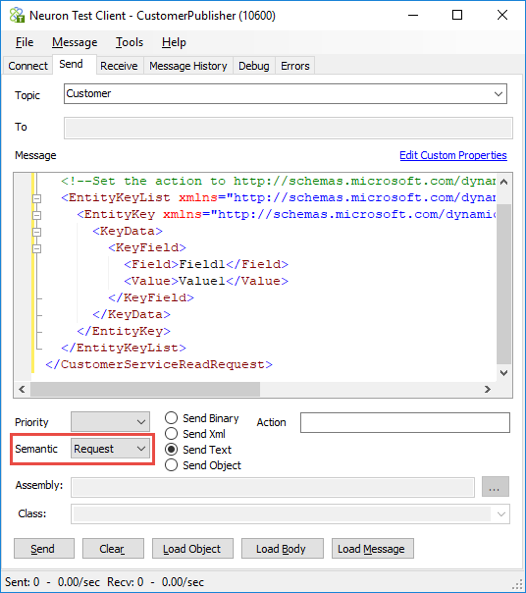This screenshot has height=593, width=526.
Task: Click the horizontal scroll right arrow
Action: pyautogui.click(x=488, y=389)
